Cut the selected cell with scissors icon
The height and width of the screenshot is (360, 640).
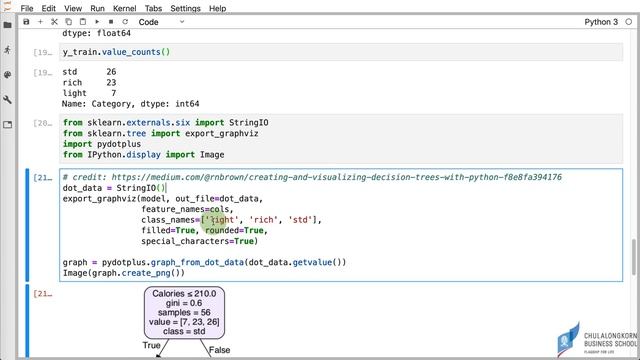point(54,22)
